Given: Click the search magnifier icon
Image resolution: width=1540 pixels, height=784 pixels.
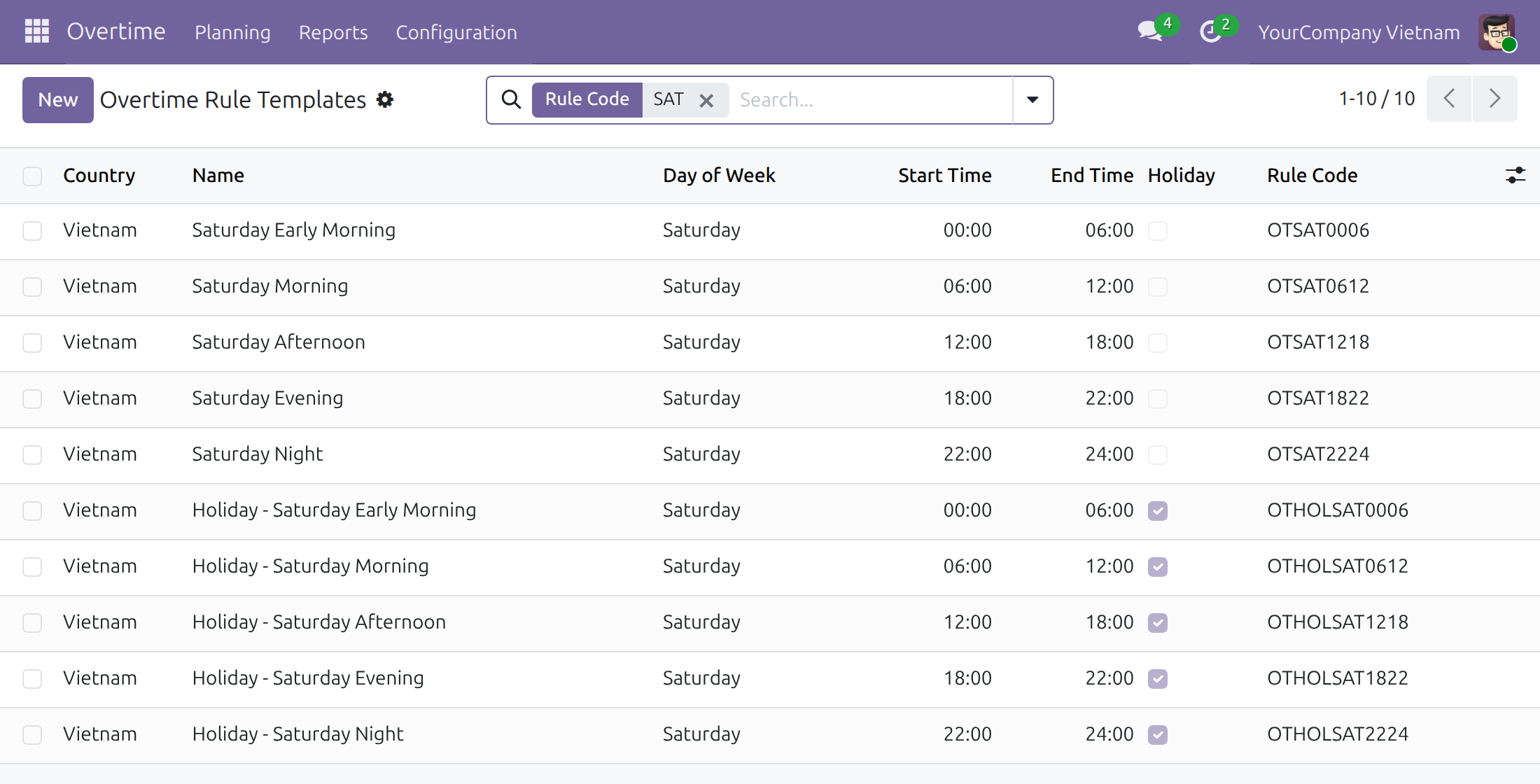Looking at the screenshot, I should (x=511, y=99).
